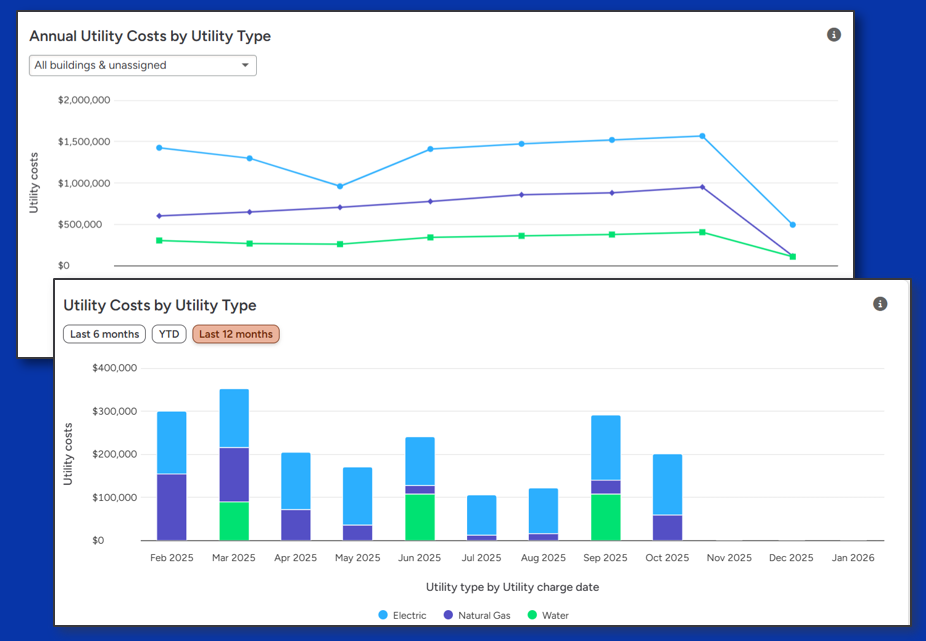The height and width of the screenshot is (641, 926).
Task: Open the info tooltip on Utility Costs by Utility Type
Action: click(879, 303)
